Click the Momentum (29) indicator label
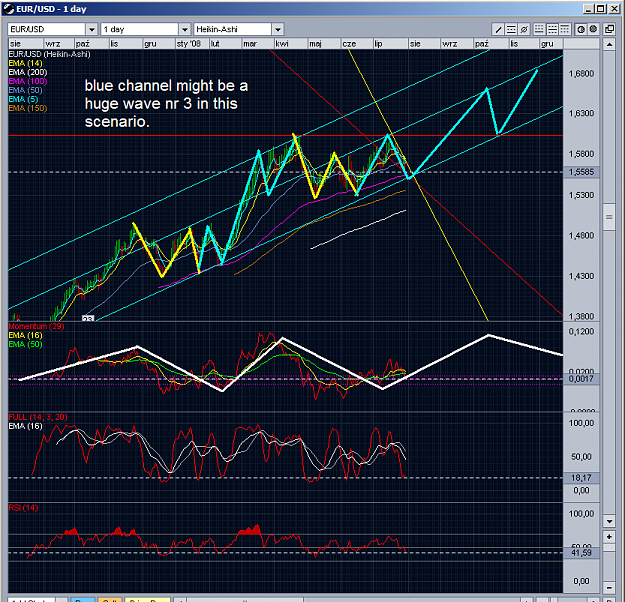The image size is (625, 602). (36, 326)
